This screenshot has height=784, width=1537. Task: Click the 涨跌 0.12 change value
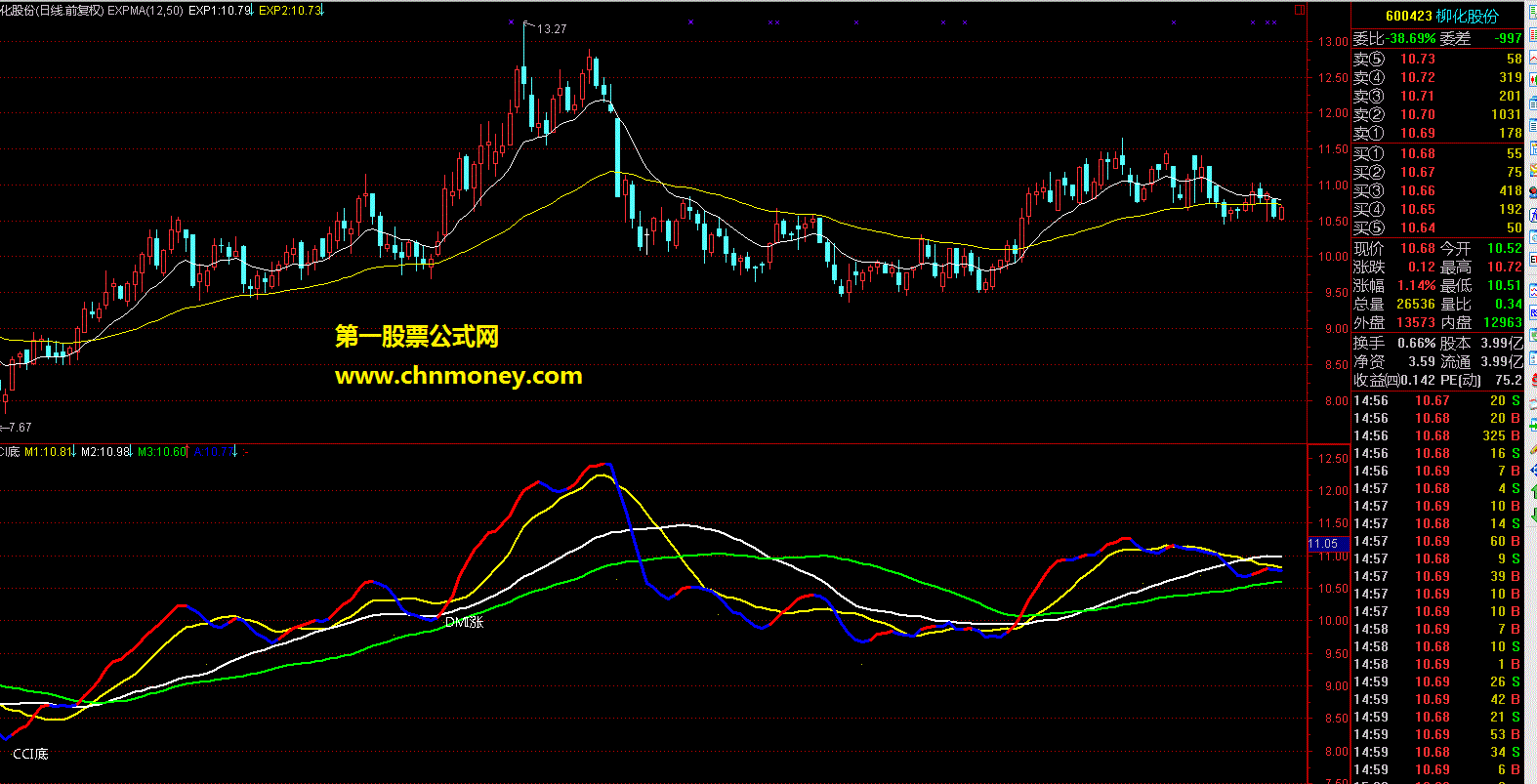click(x=1422, y=267)
